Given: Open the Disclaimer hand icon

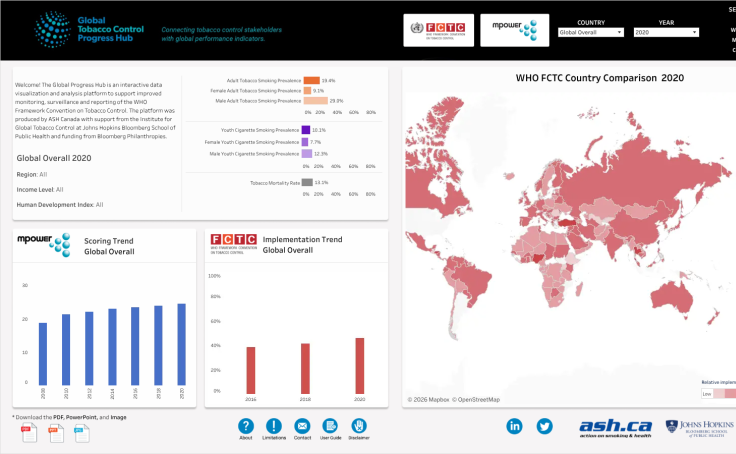Looking at the screenshot, I should (x=359, y=426).
